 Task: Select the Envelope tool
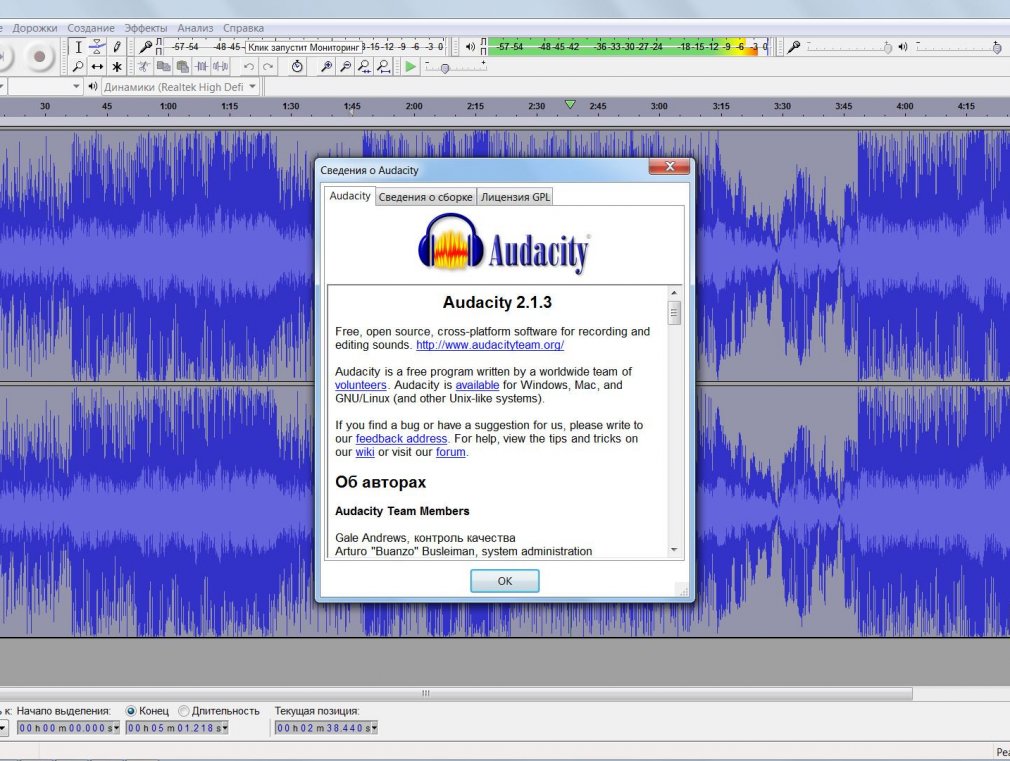(97, 47)
